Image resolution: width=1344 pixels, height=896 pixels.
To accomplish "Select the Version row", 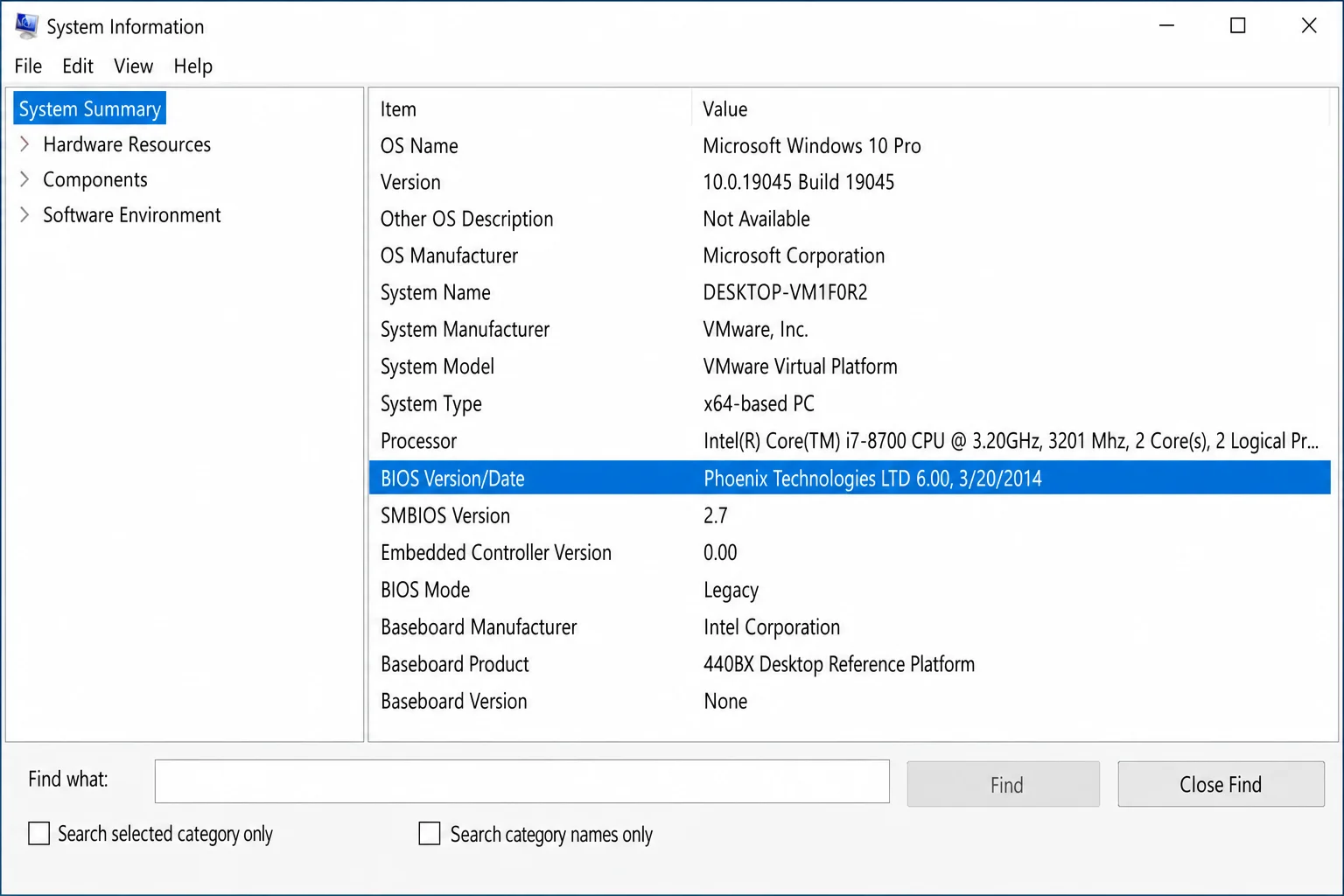I will click(x=850, y=182).
